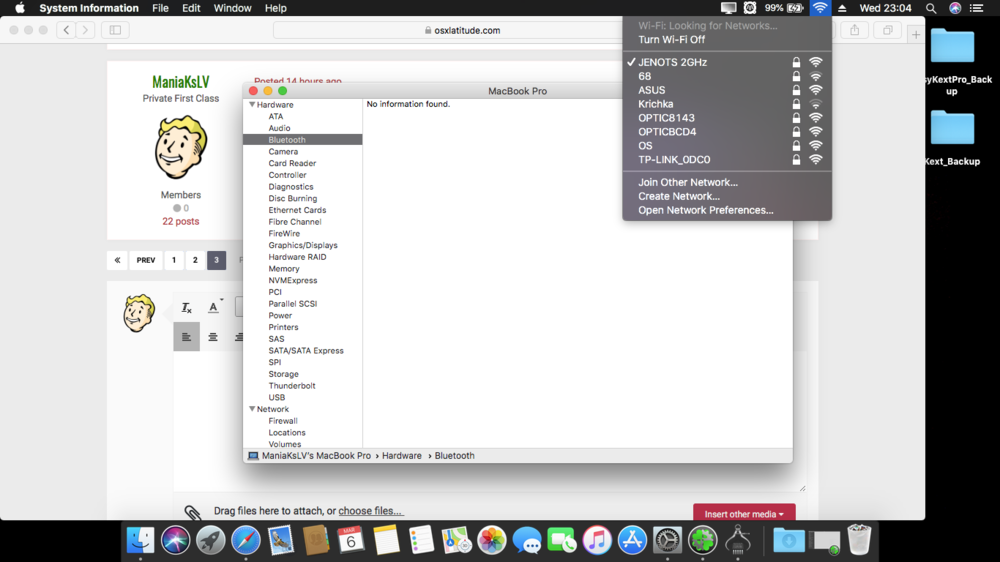Click align left icon in editor
Viewport: 1000px width, 562px height.
point(186,337)
